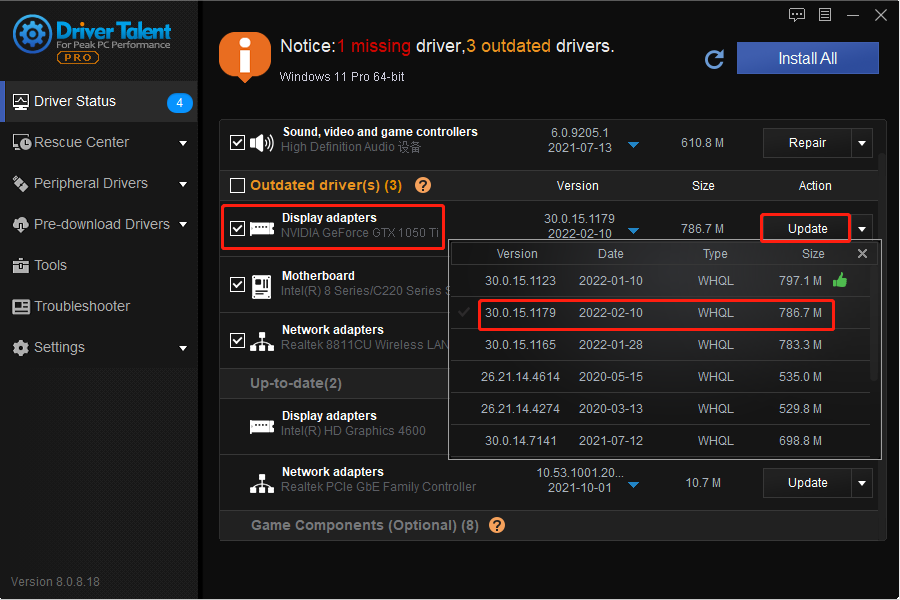This screenshot has width=900, height=600.
Task: Open the Rescue Center menu item
Action: (99, 142)
